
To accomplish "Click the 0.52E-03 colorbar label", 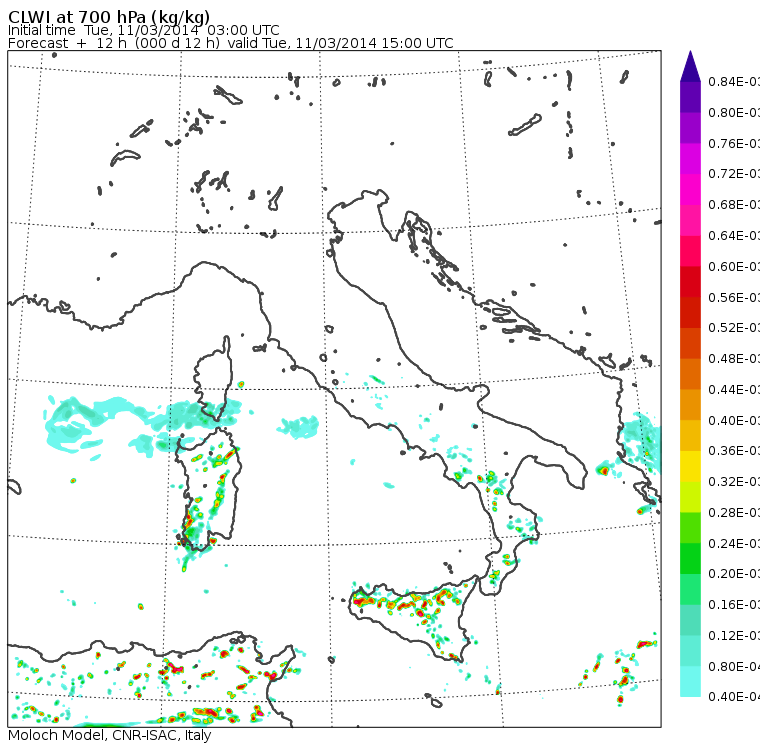I will (x=734, y=328).
